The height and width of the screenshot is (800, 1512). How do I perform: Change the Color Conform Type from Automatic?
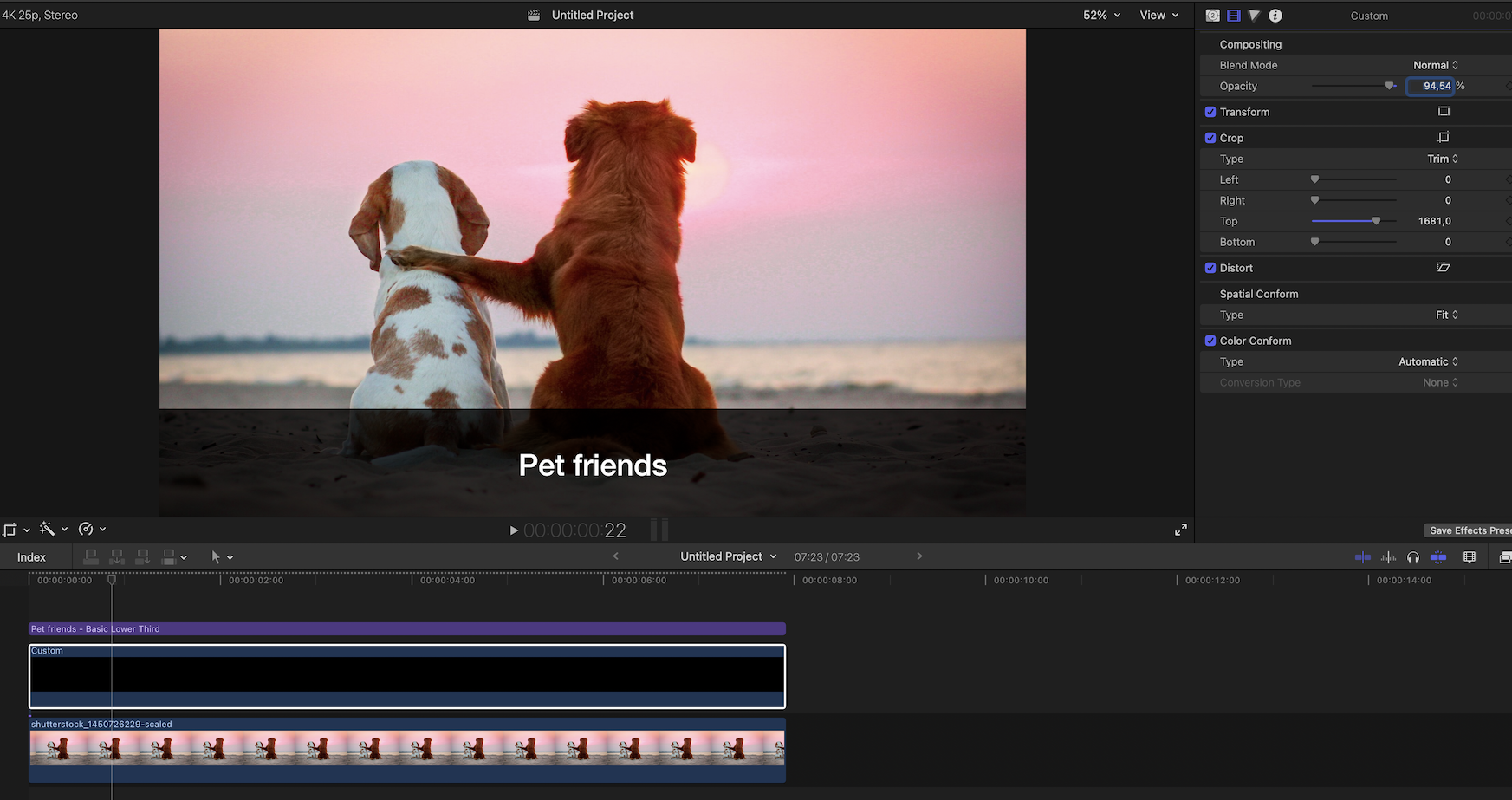coord(1429,361)
